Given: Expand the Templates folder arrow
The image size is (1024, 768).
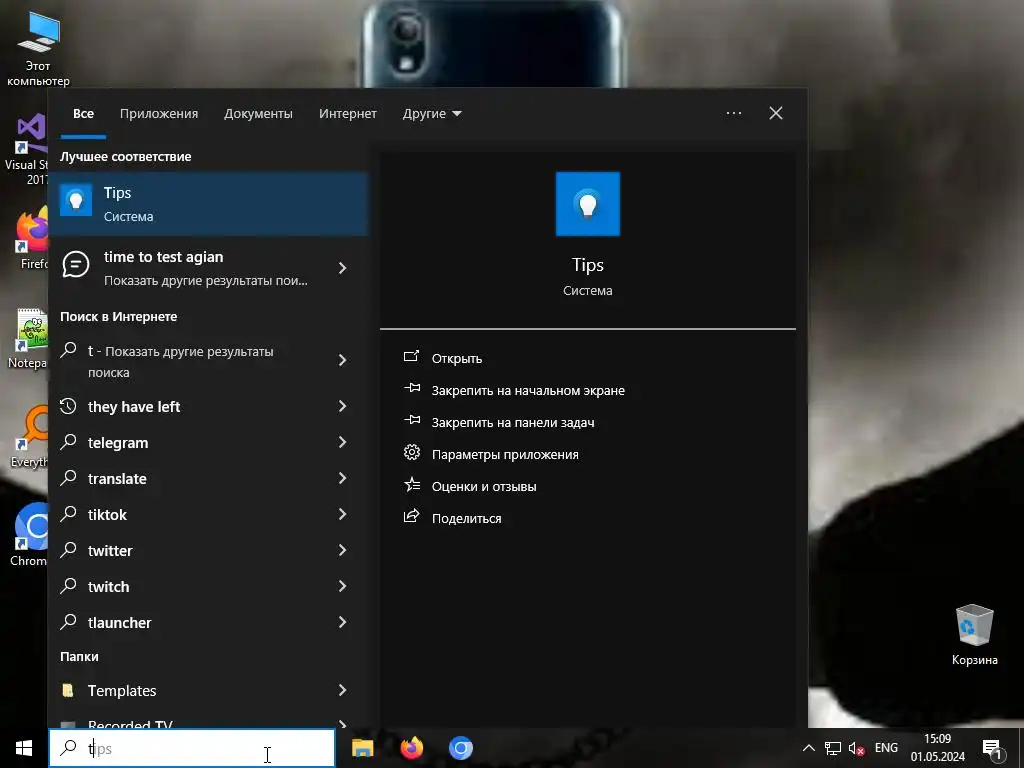Looking at the screenshot, I should (342, 690).
